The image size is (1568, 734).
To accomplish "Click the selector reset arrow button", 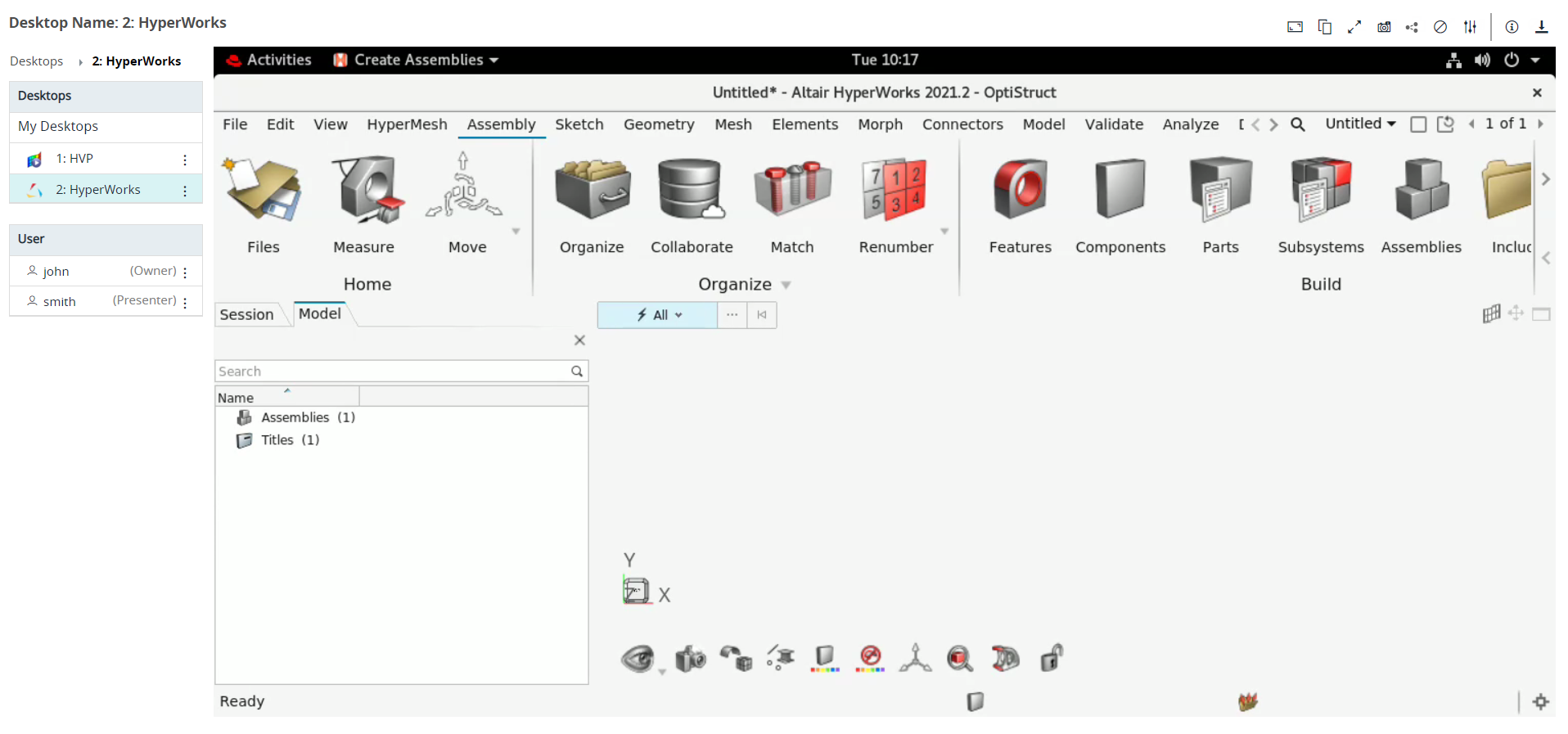I will (x=762, y=315).
